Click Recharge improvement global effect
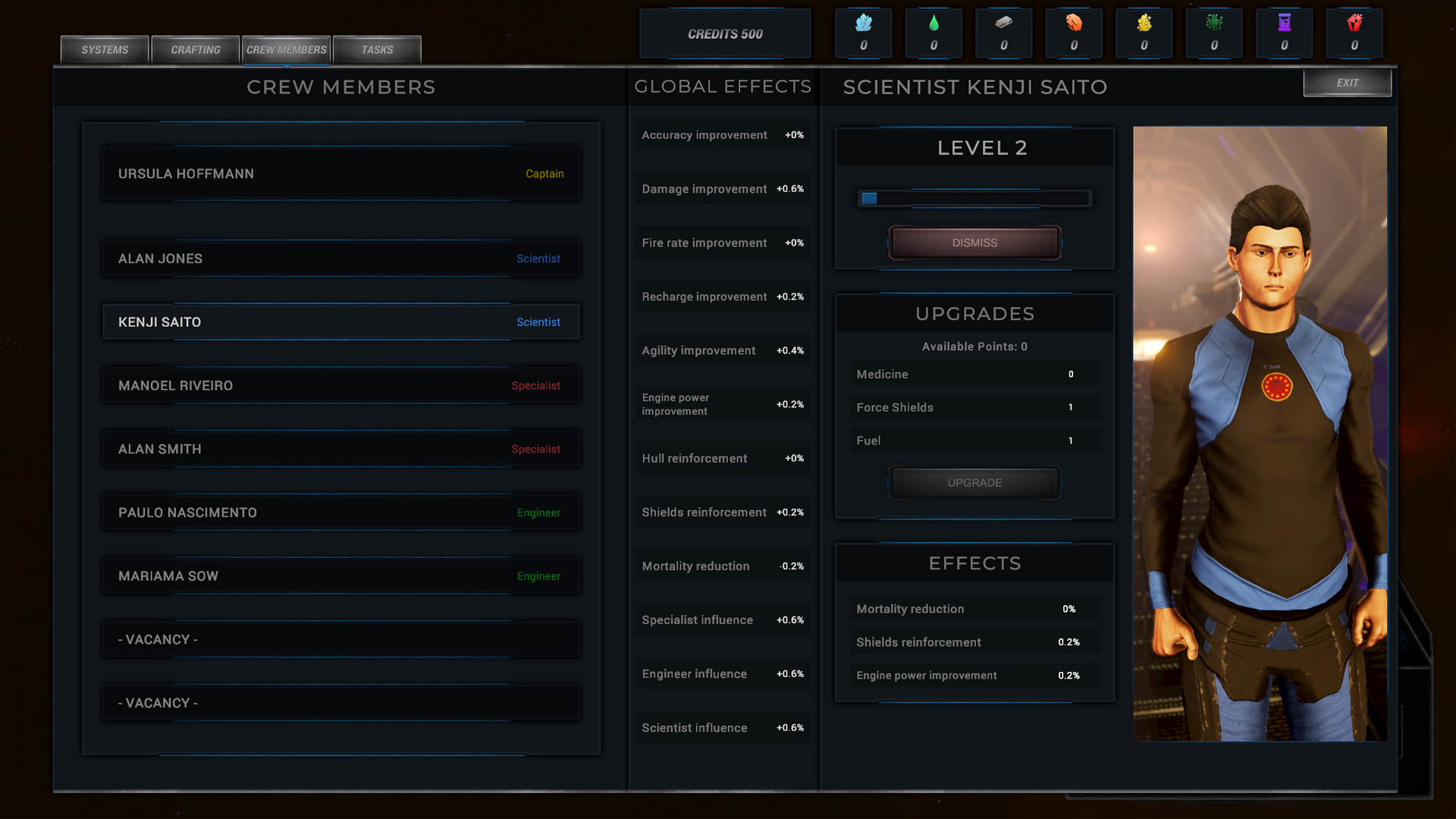The height and width of the screenshot is (819, 1456). click(x=723, y=297)
